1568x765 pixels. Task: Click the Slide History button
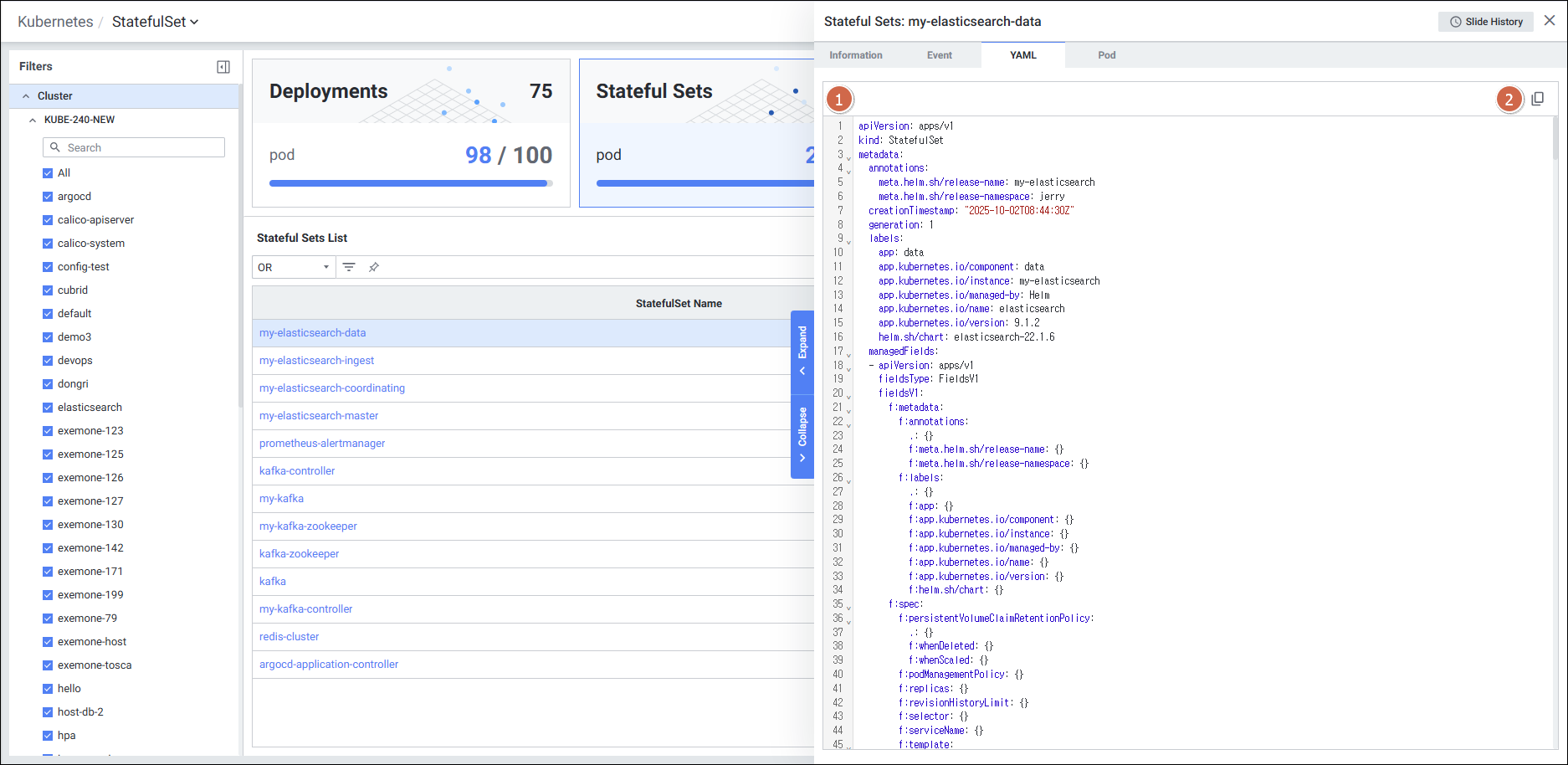pyautogui.click(x=1486, y=21)
